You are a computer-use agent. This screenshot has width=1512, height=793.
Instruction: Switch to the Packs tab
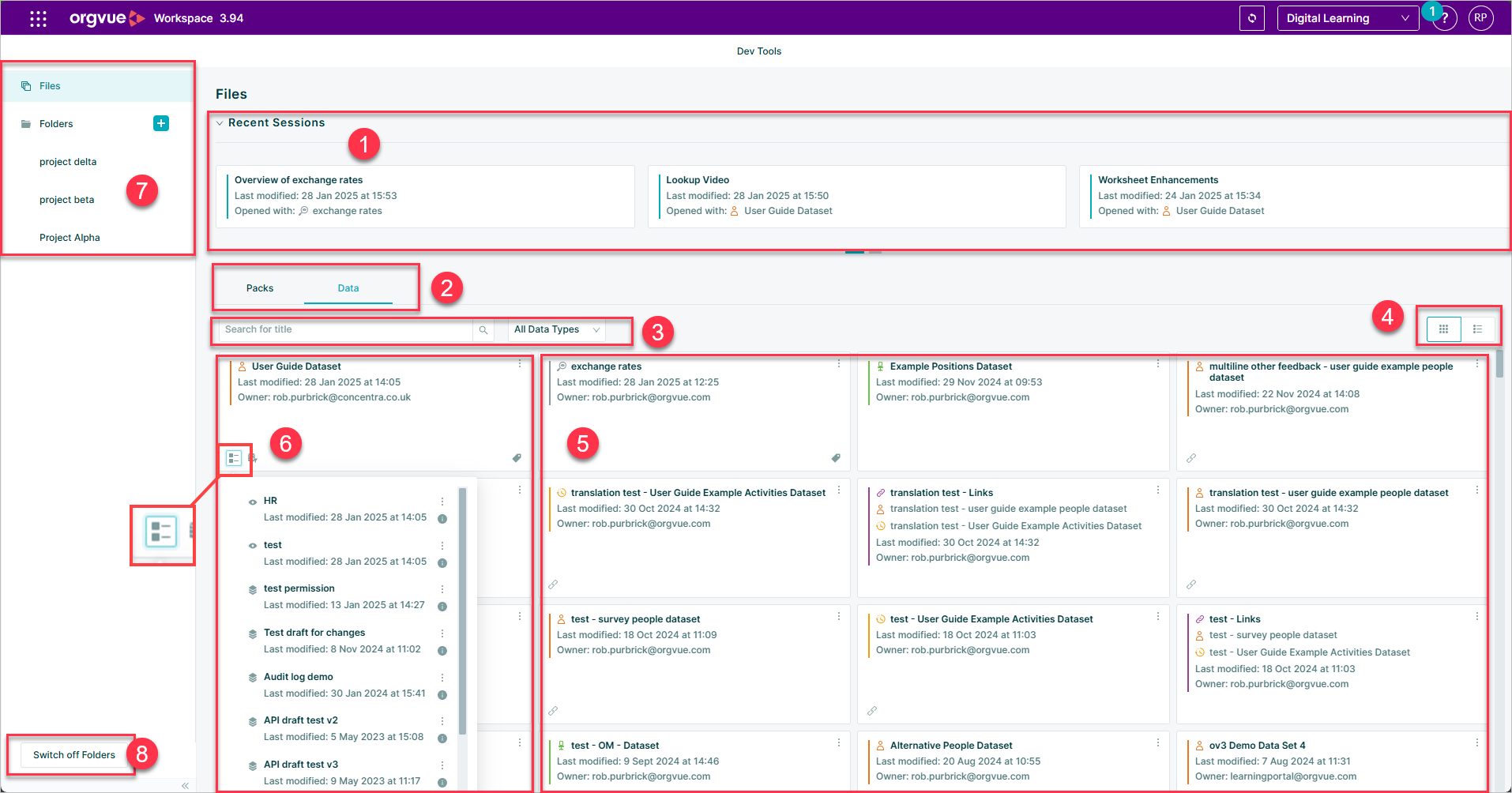click(x=260, y=288)
